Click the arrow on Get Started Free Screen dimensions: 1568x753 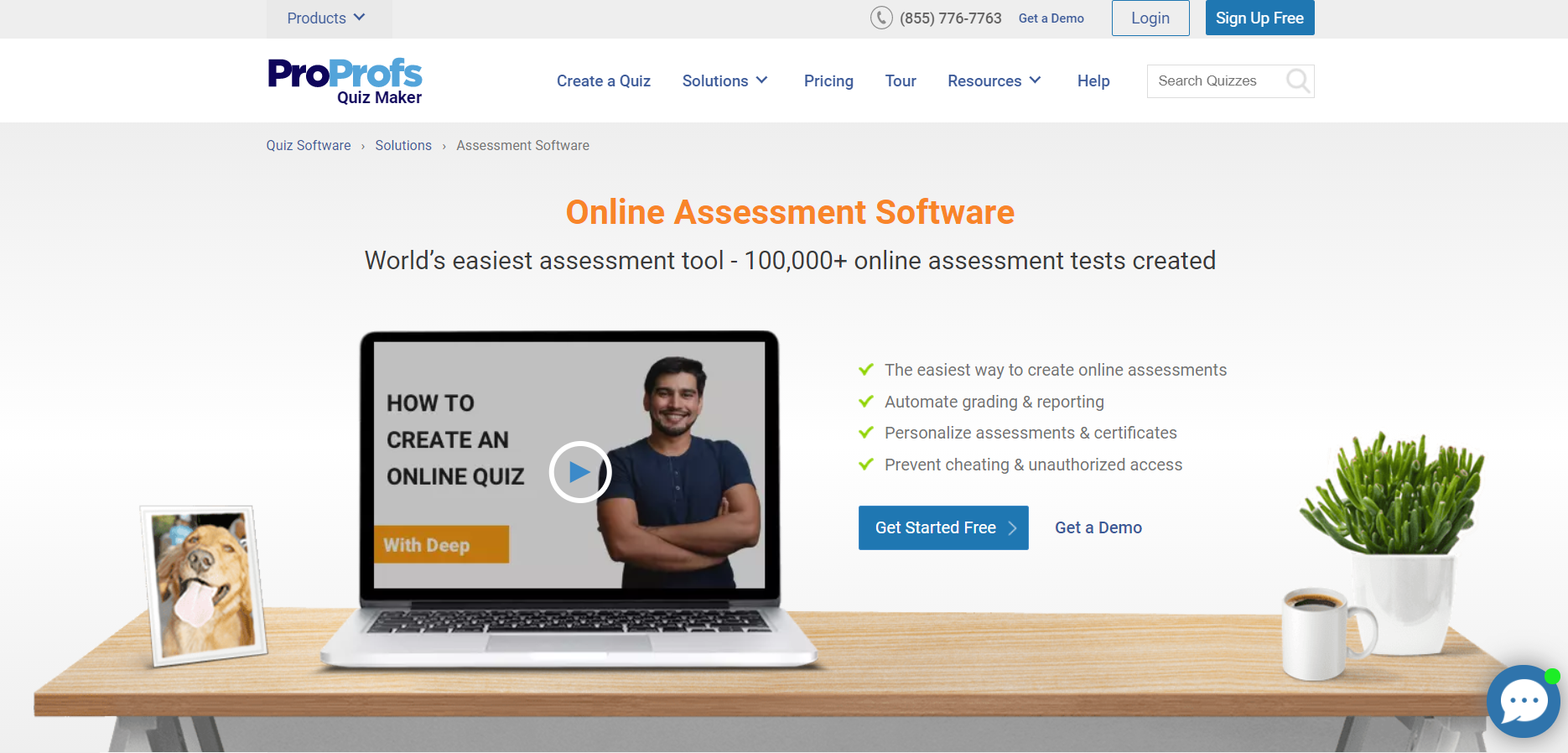point(1012,528)
